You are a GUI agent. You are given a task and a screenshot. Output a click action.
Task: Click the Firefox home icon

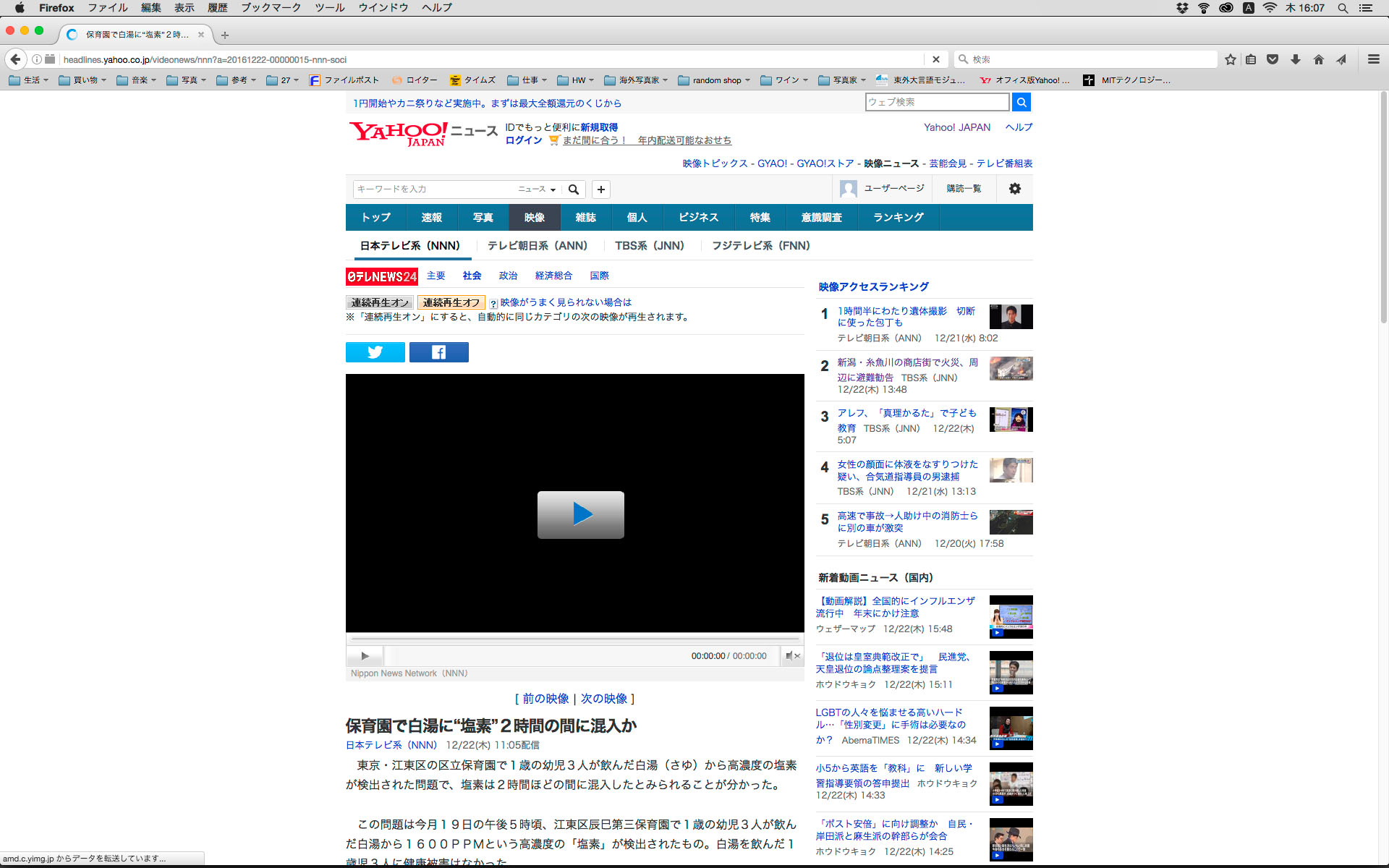tap(1318, 59)
